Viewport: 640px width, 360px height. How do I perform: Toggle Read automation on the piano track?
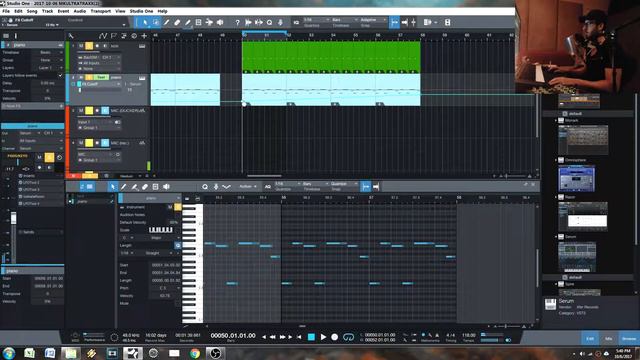[101, 78]
